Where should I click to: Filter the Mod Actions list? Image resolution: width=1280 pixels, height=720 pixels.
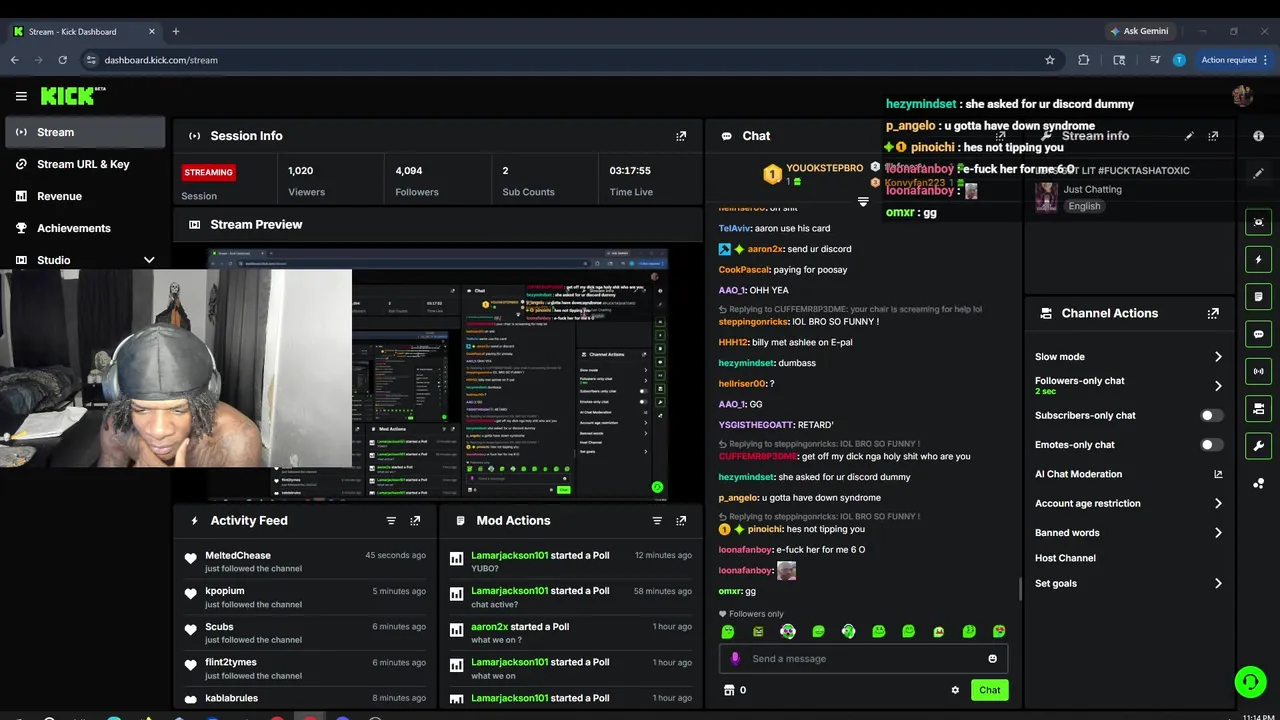click(657, 521)
